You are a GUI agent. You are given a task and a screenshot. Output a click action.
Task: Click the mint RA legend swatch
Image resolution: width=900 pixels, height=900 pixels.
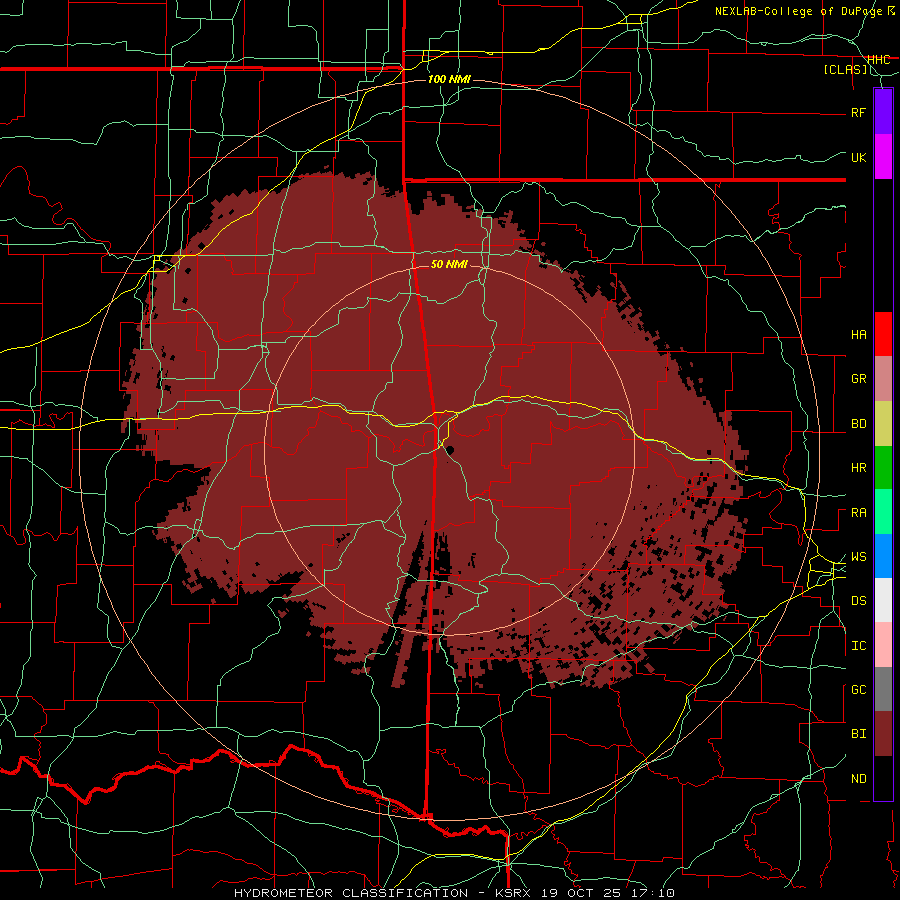point(883,512)
